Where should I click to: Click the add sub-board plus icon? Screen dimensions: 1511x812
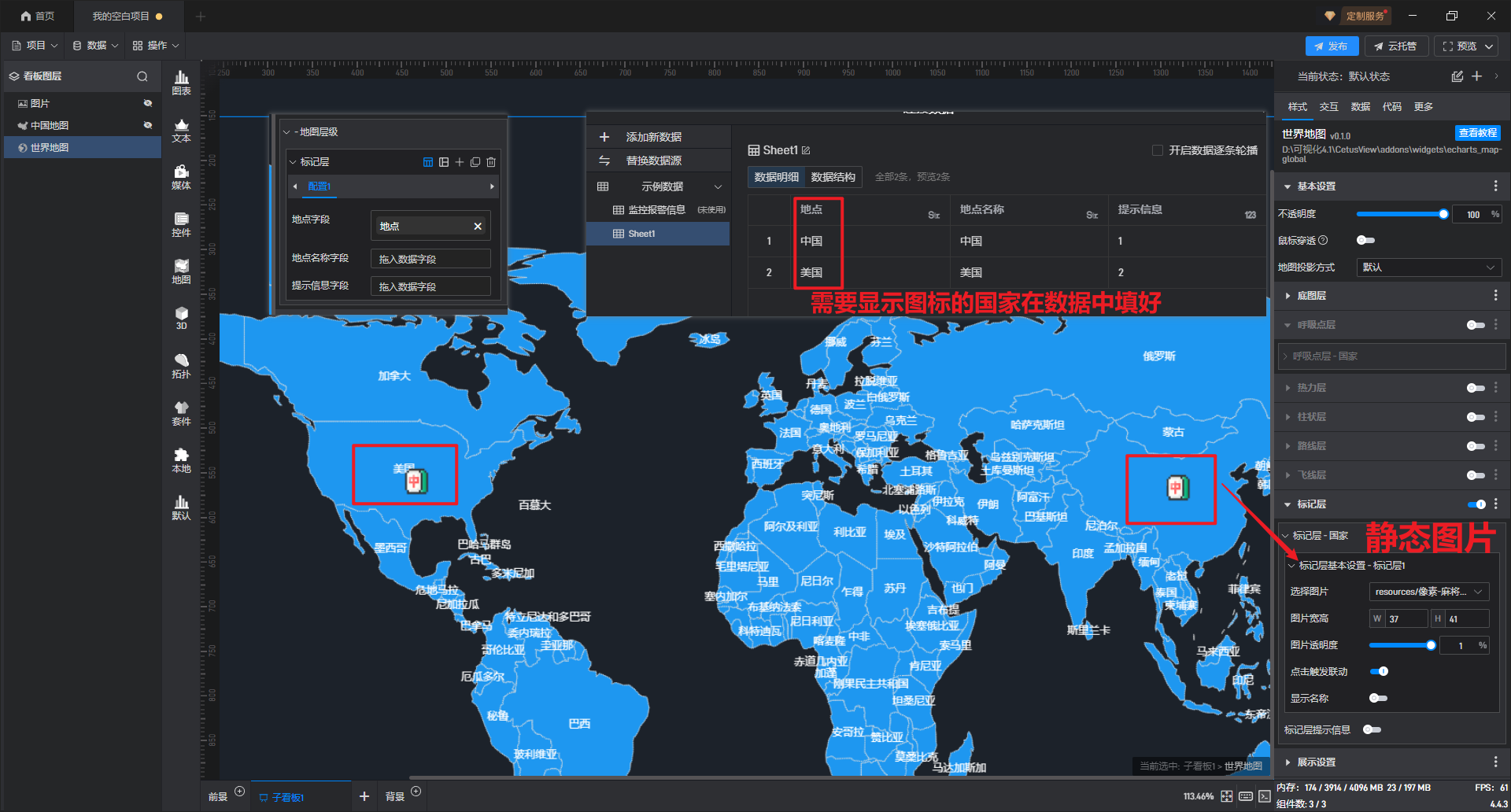[x=364, y=796]
